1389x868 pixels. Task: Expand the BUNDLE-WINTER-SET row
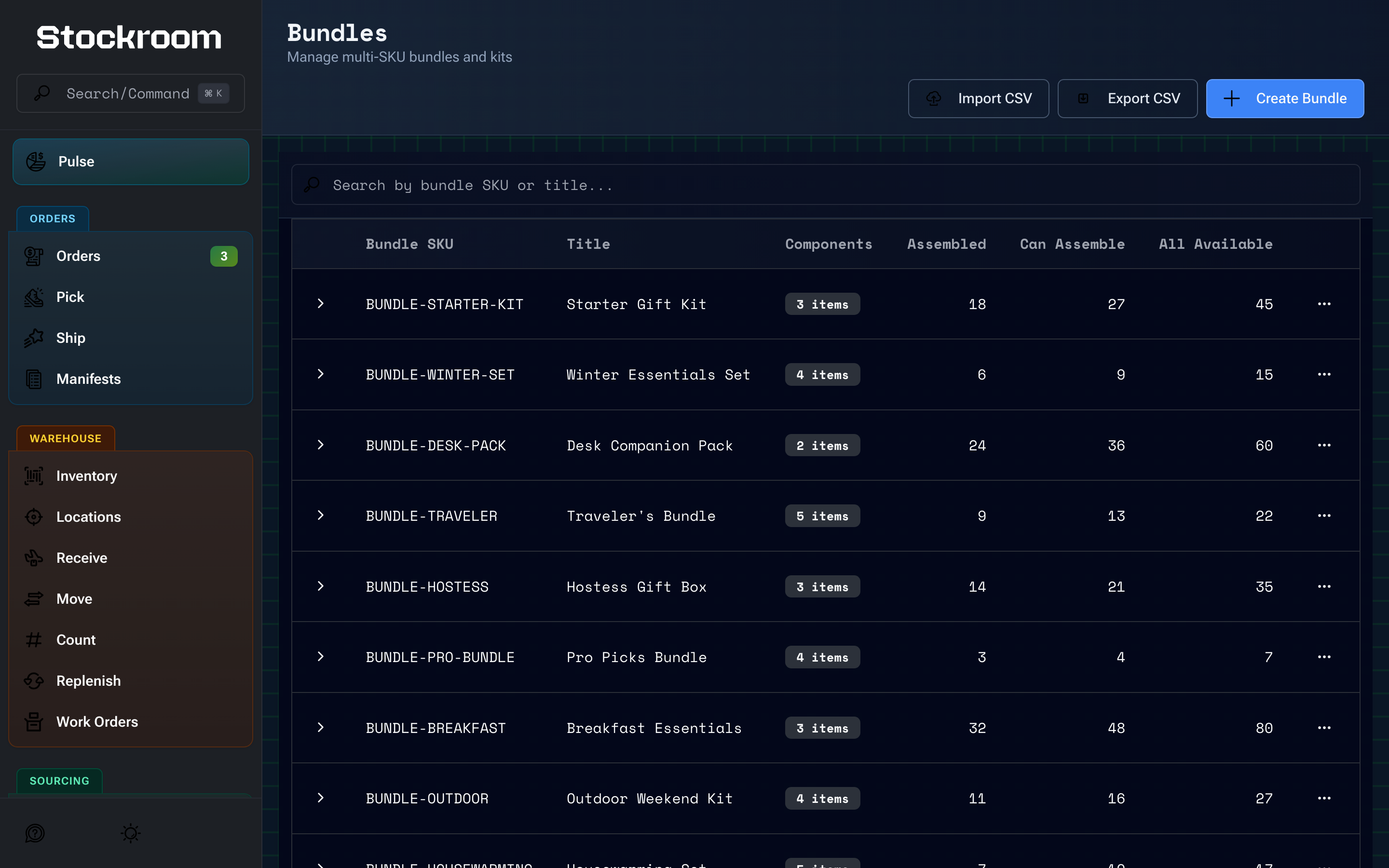[x=321, y=374]
